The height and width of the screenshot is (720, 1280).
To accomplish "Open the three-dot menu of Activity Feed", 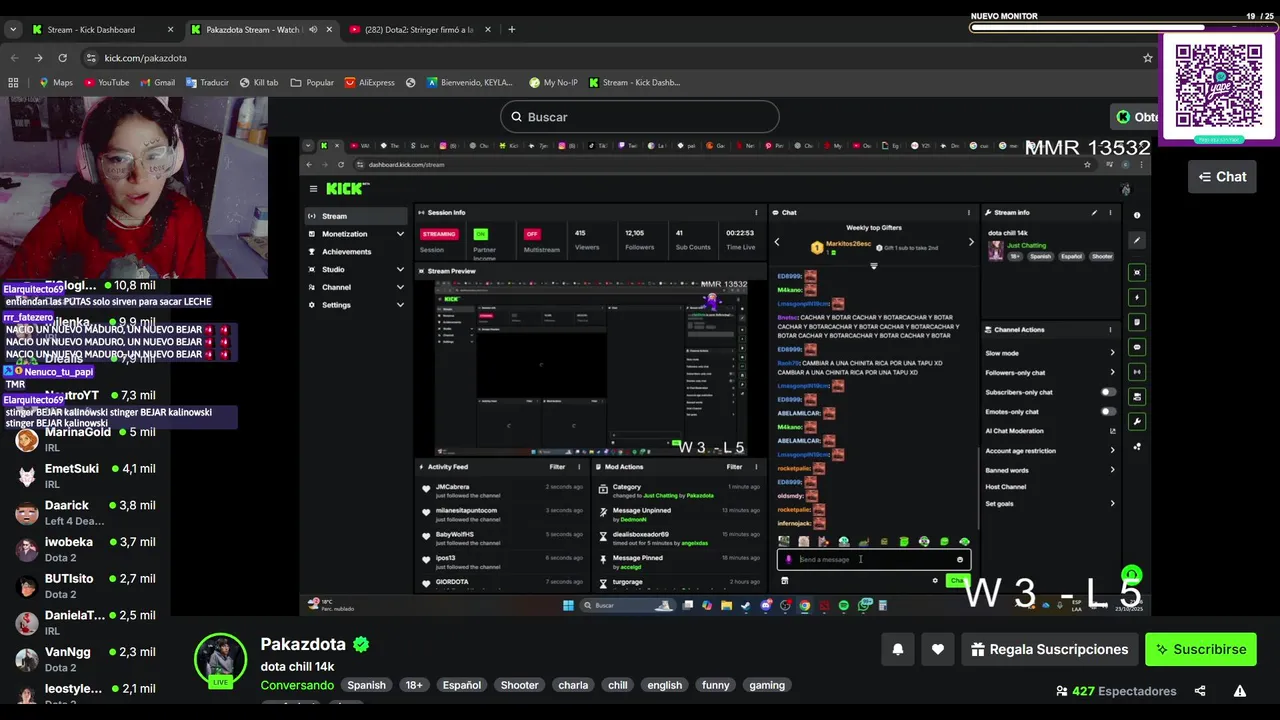I will point(579,466).
